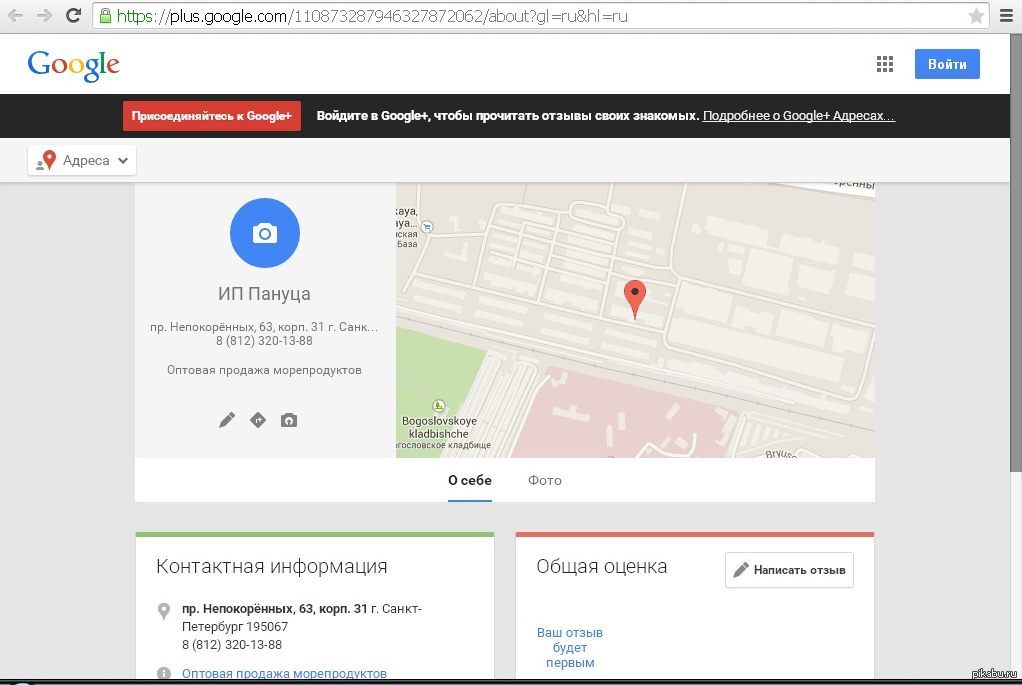Image resolution: width=1022 pixels, height=685 pixels.
Task: Click the green HTTPS padlock icon
Action: coord(105,16)
